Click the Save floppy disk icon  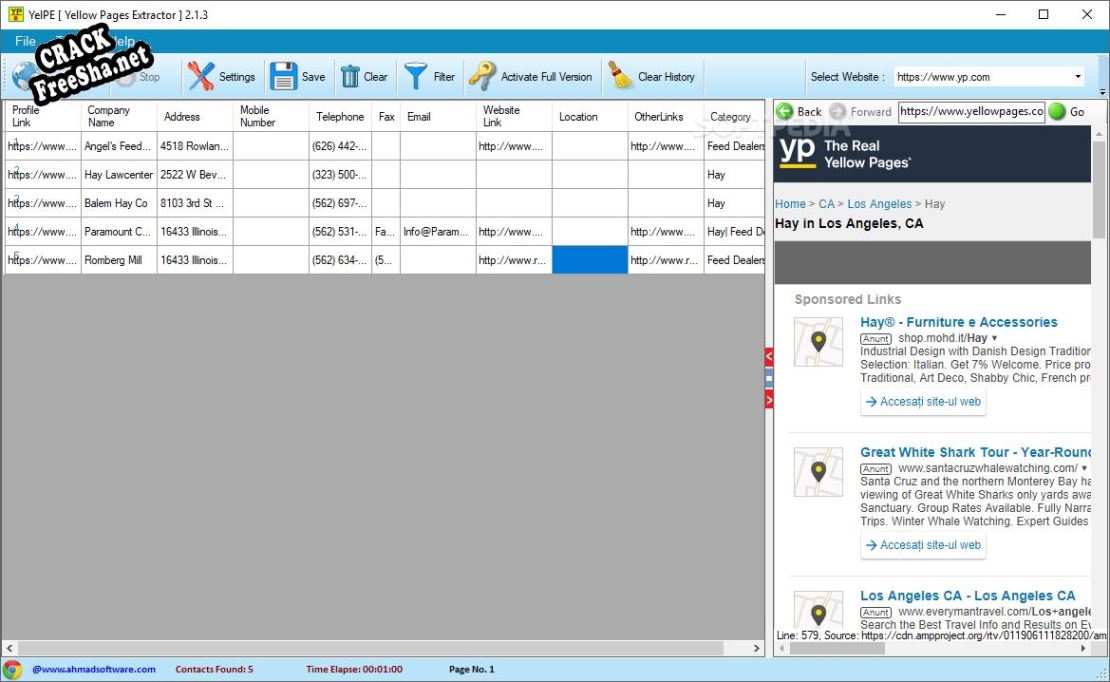pyautogui.click(x=284, y=77)
